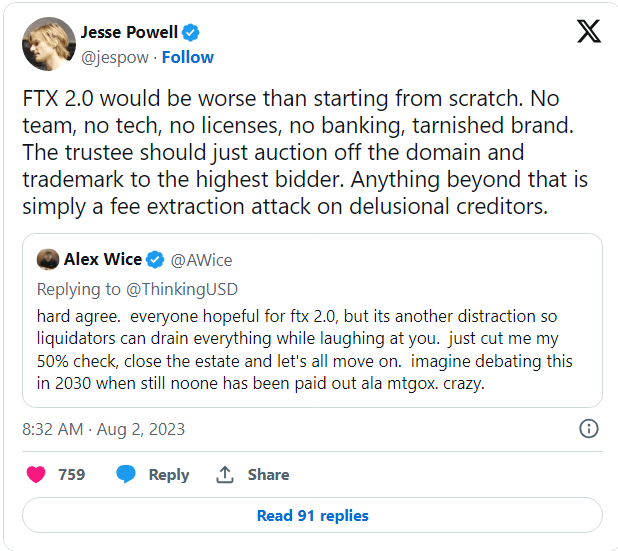Click the share upload arrow icon
618x551 pixels.
[x=225, y=474]
